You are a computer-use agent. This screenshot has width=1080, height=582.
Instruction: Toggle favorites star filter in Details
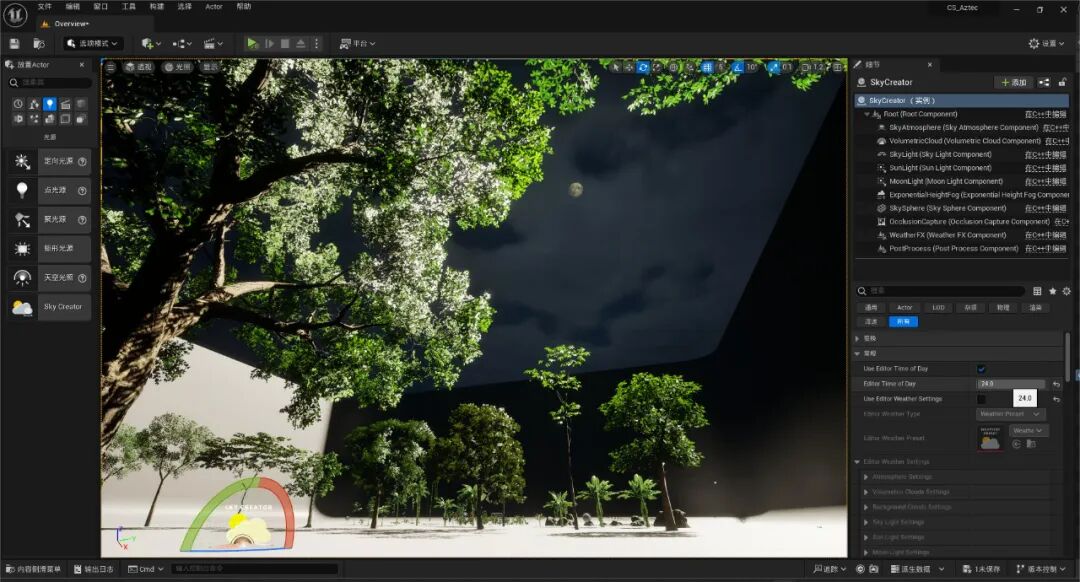point(1052,291)
